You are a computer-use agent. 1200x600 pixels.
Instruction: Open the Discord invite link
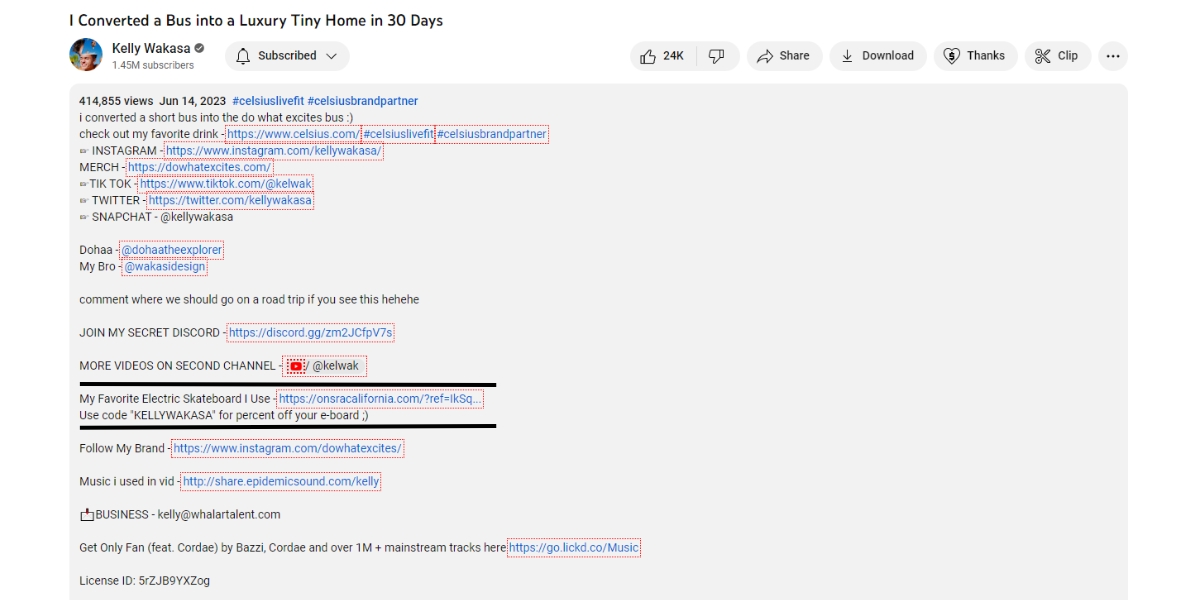pos(311,333)
